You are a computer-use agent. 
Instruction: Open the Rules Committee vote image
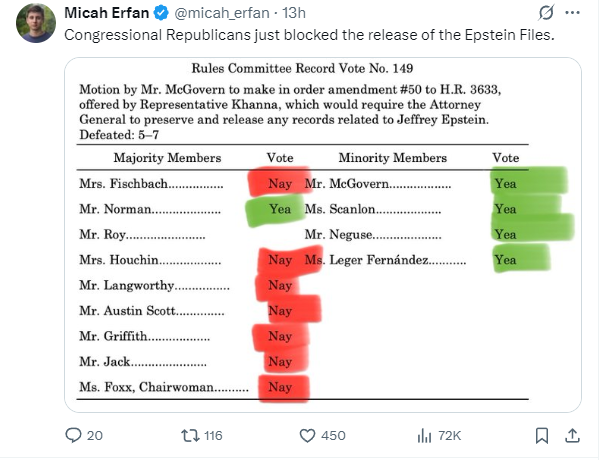coord(323,235)
